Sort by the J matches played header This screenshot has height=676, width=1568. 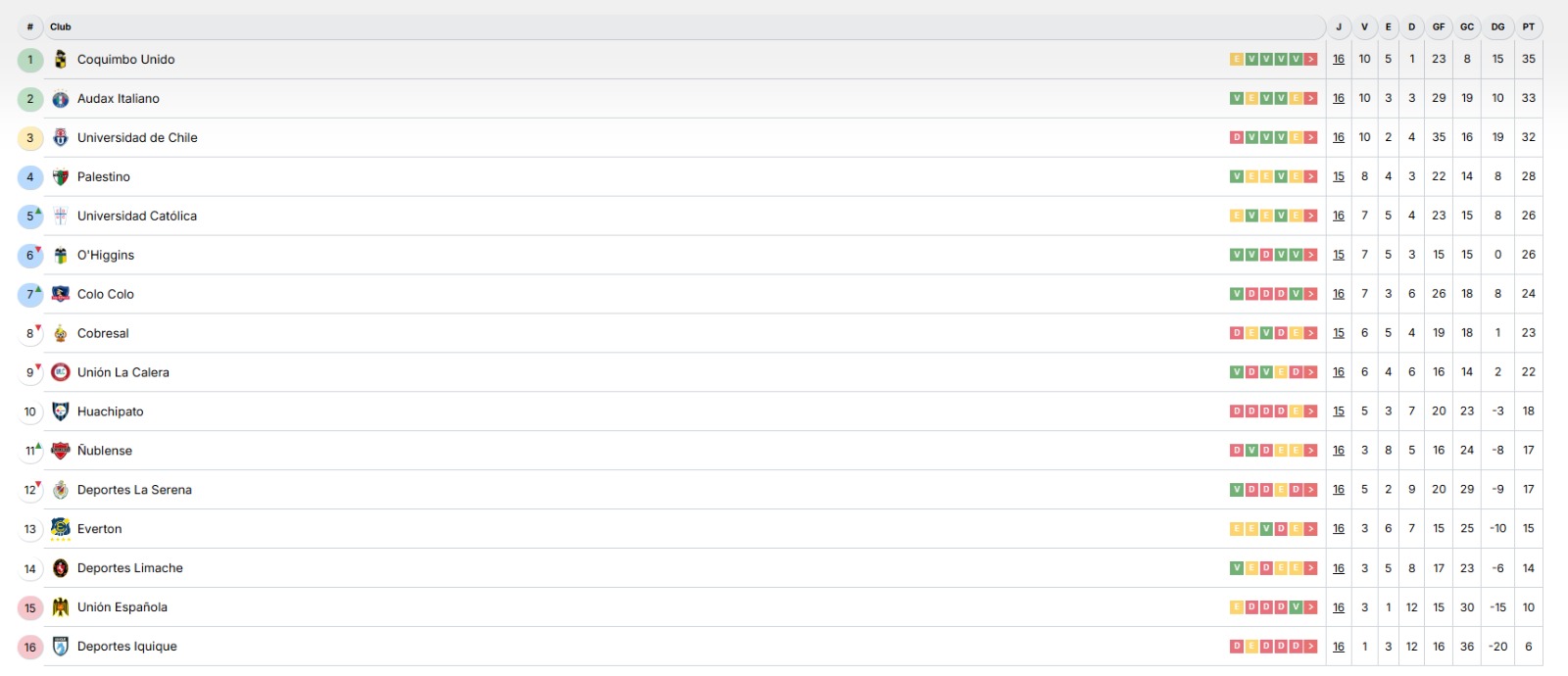(1339, 26)
